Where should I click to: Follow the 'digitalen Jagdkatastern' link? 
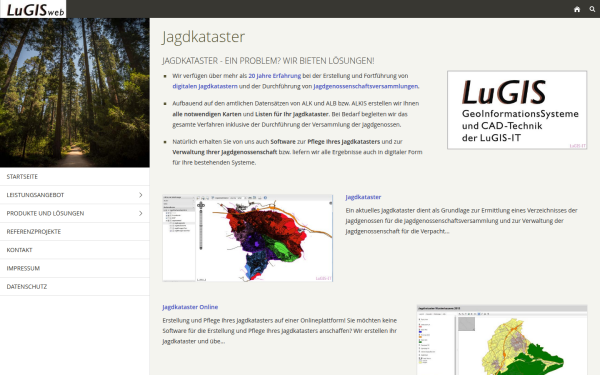[x=205, y=86]
